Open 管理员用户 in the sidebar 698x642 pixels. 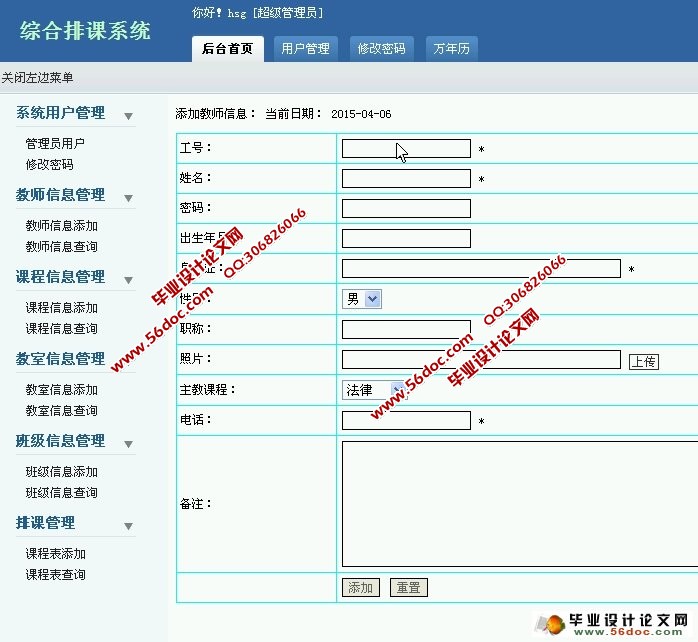(55, 143)
